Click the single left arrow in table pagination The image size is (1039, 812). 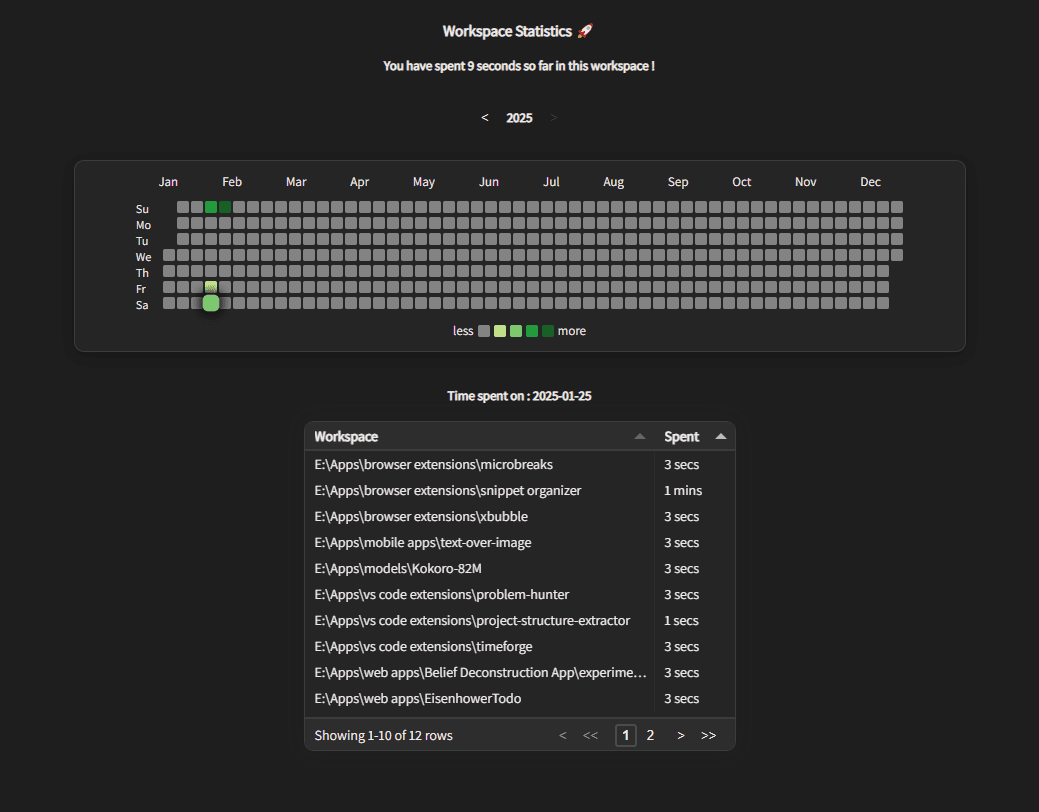pos(563,736)
